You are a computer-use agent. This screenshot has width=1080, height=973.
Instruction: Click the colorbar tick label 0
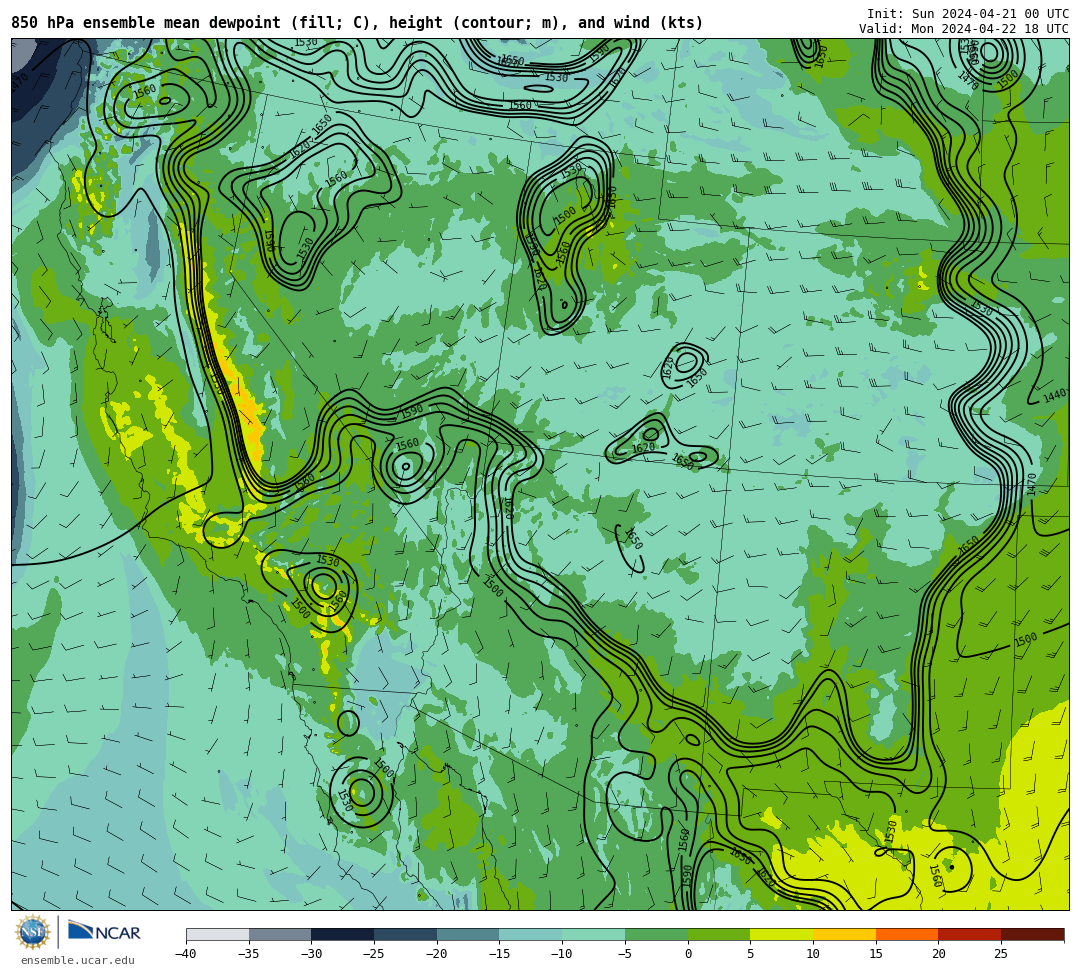point(688,954)
